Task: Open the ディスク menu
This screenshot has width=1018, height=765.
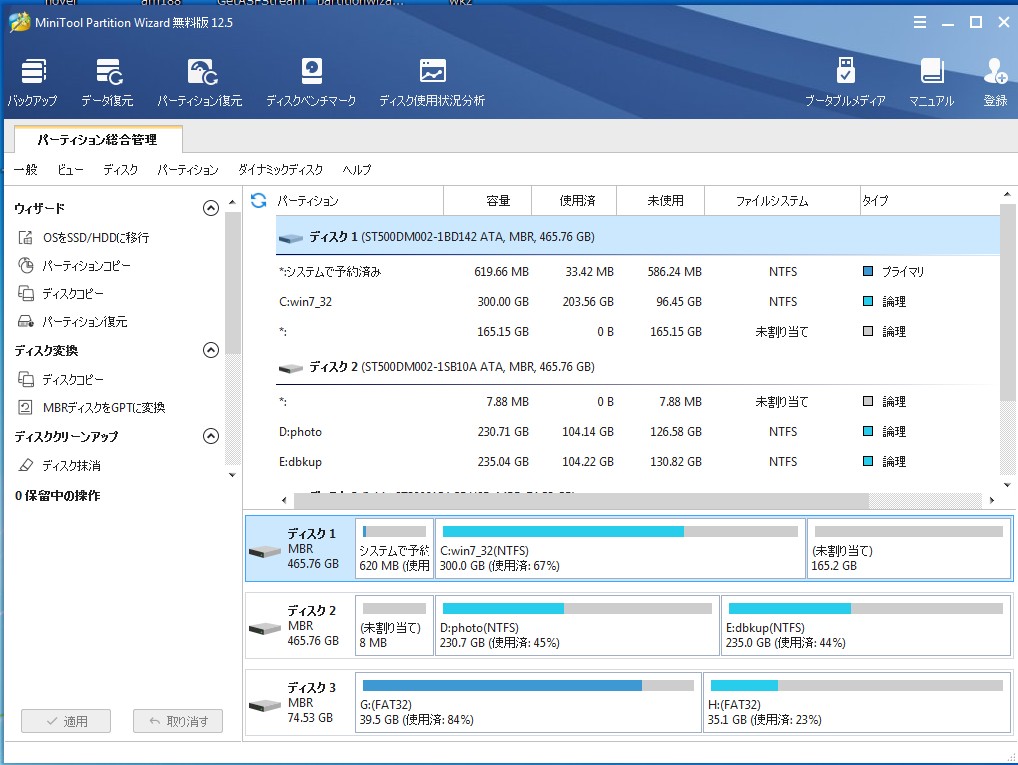Action: coord(120,169)
